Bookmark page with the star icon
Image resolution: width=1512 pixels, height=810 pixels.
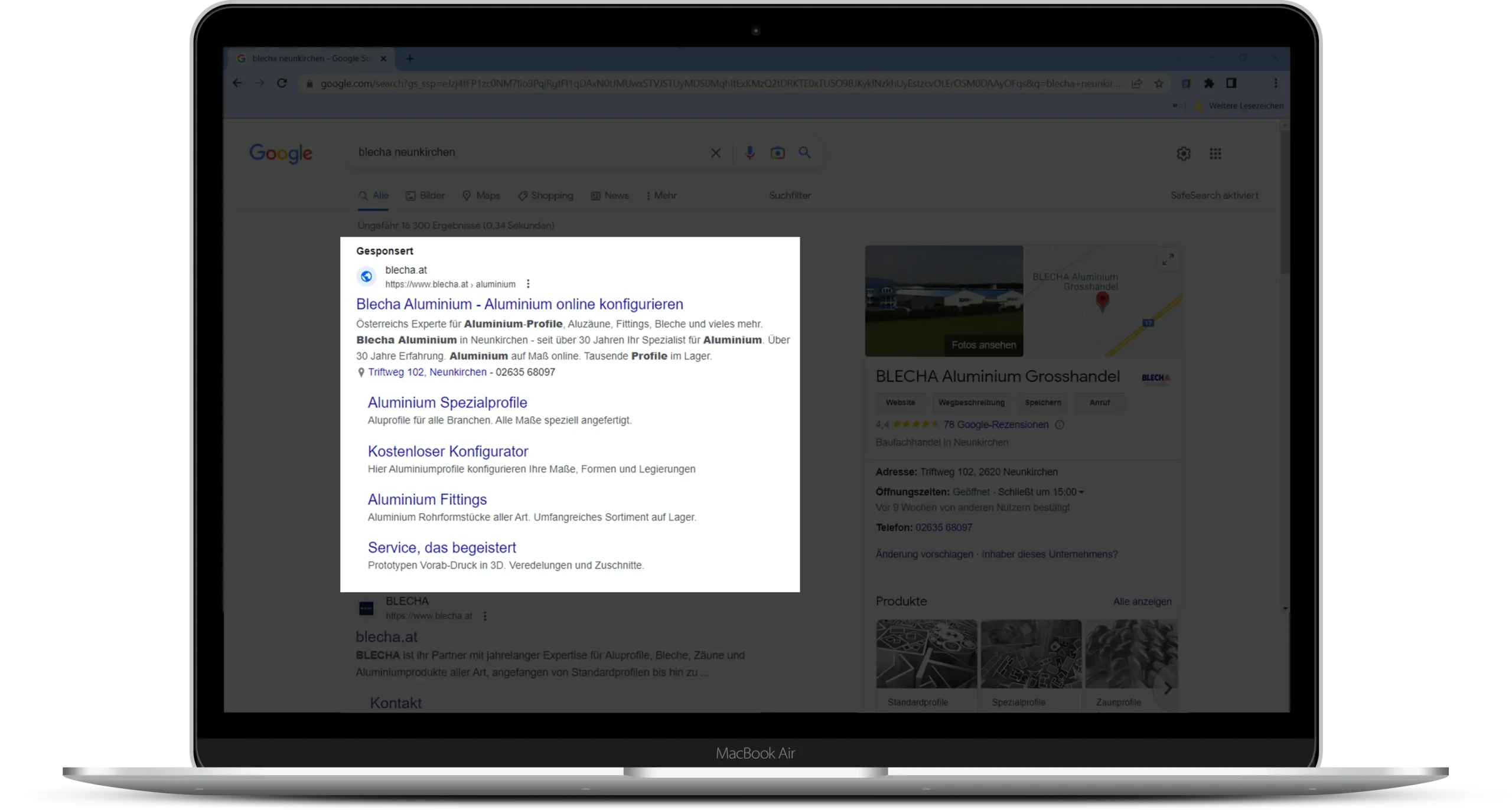(1159, 83)
